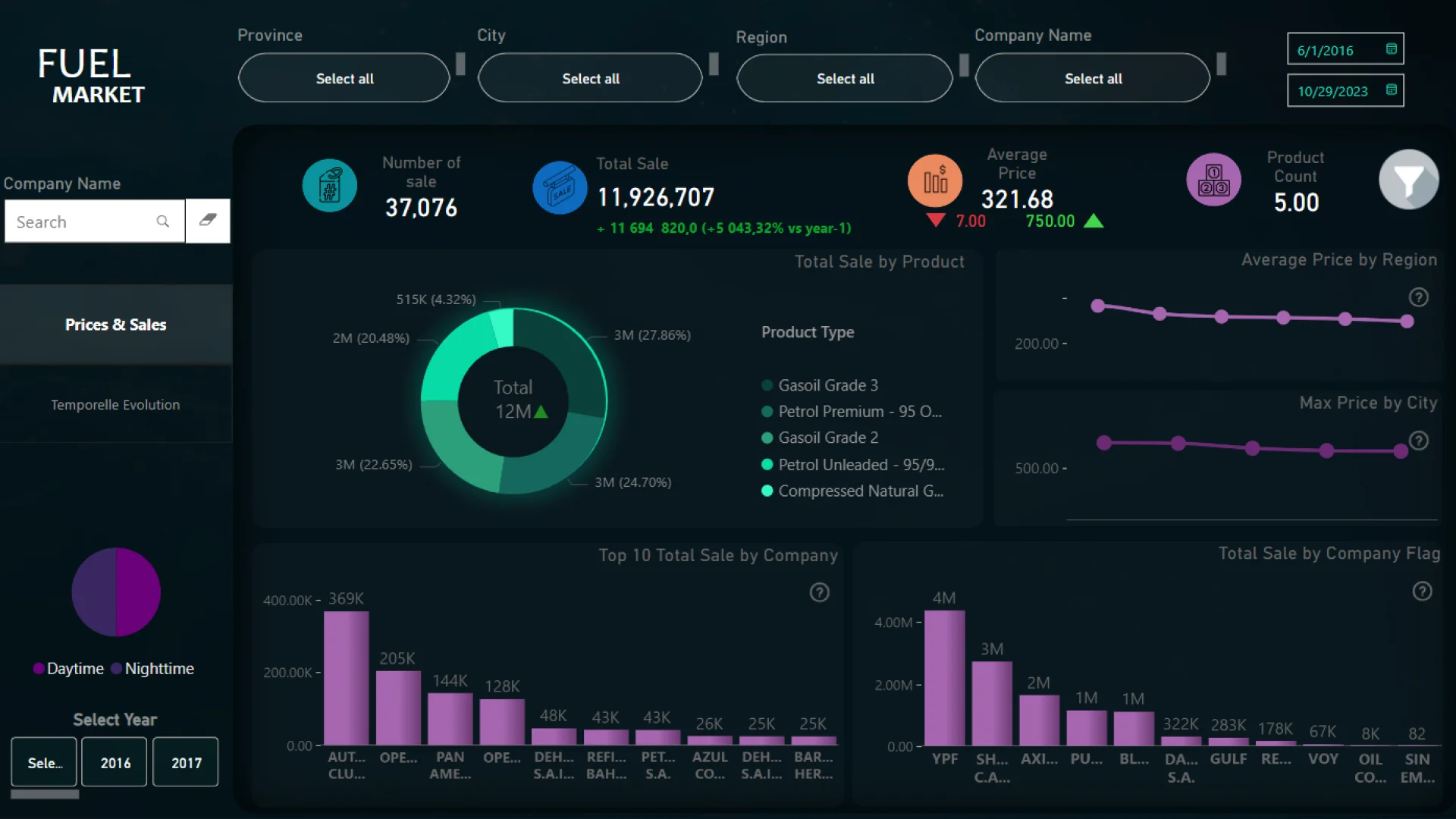Select the 369K AUT... CLU... bar
The height and width of the screenshot is (819, 1456).
tap(346, 678)
